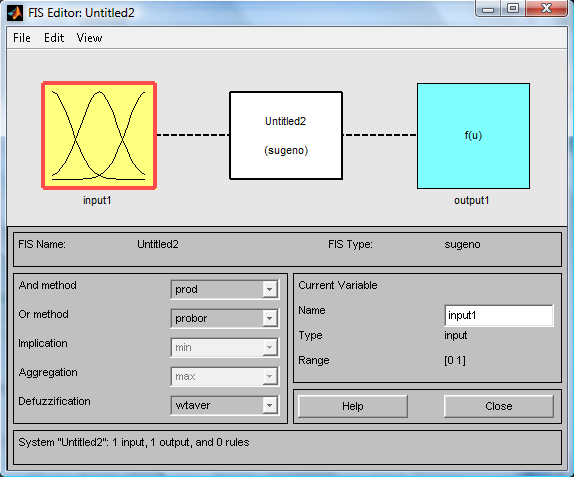Click the Close button
Image resolution: width=574 pixels, height=477 pixels.
coord(499,406)
